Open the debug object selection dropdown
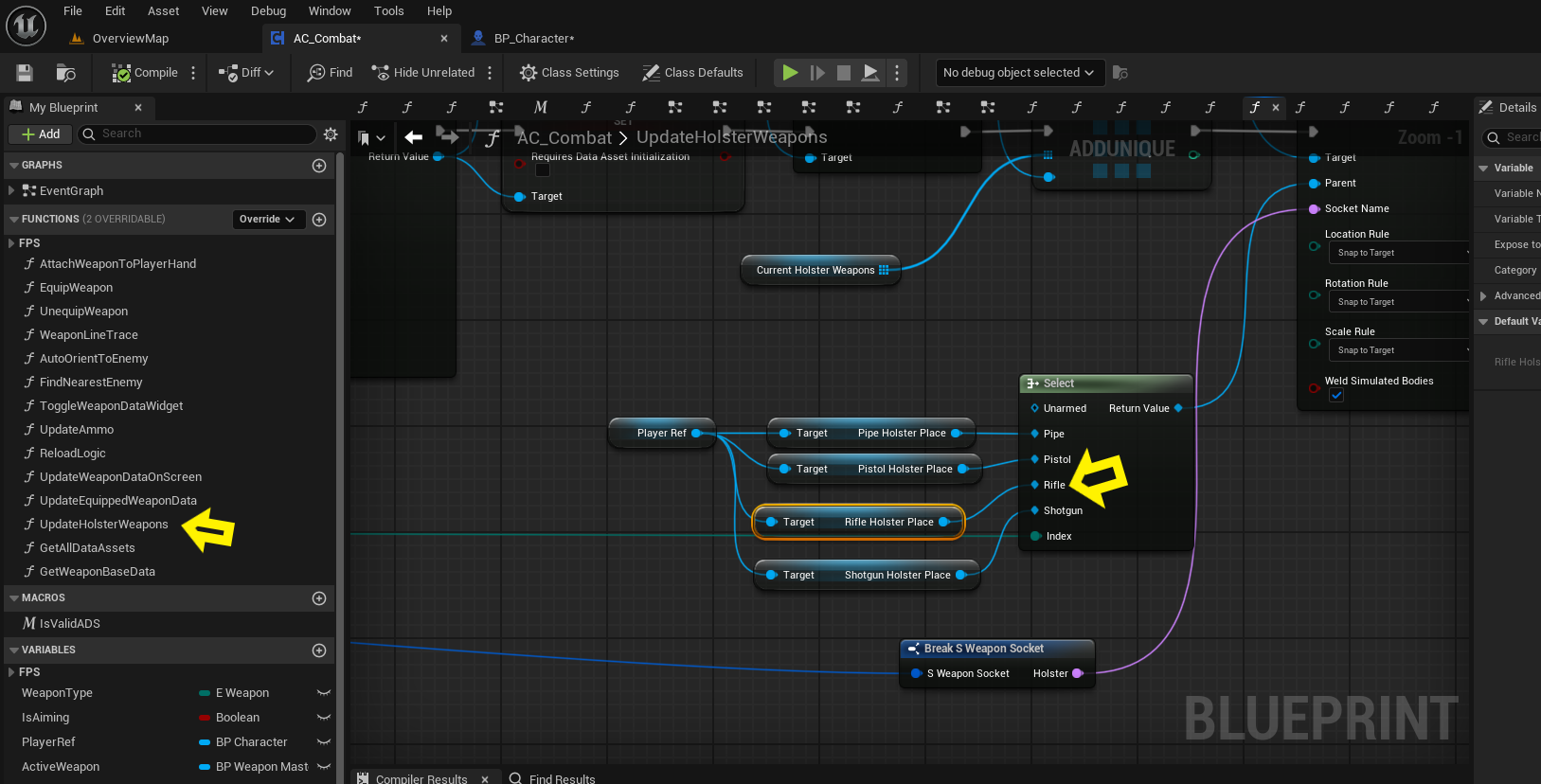 pyautogui.click(x=1017, y=73)
